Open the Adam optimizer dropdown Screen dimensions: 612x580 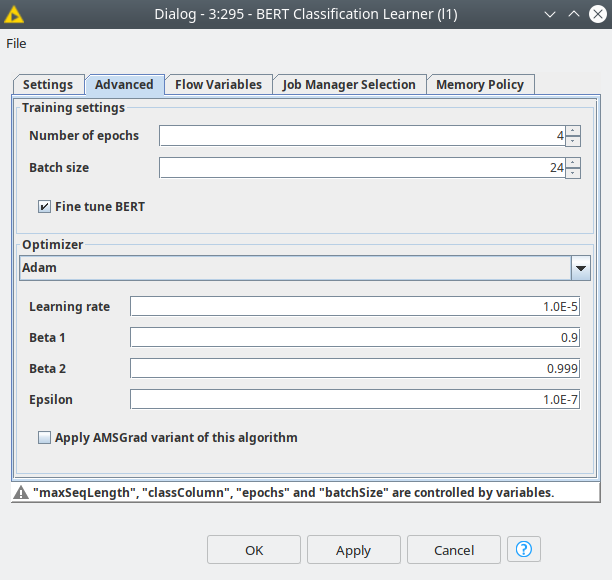[x=305, y=268]
